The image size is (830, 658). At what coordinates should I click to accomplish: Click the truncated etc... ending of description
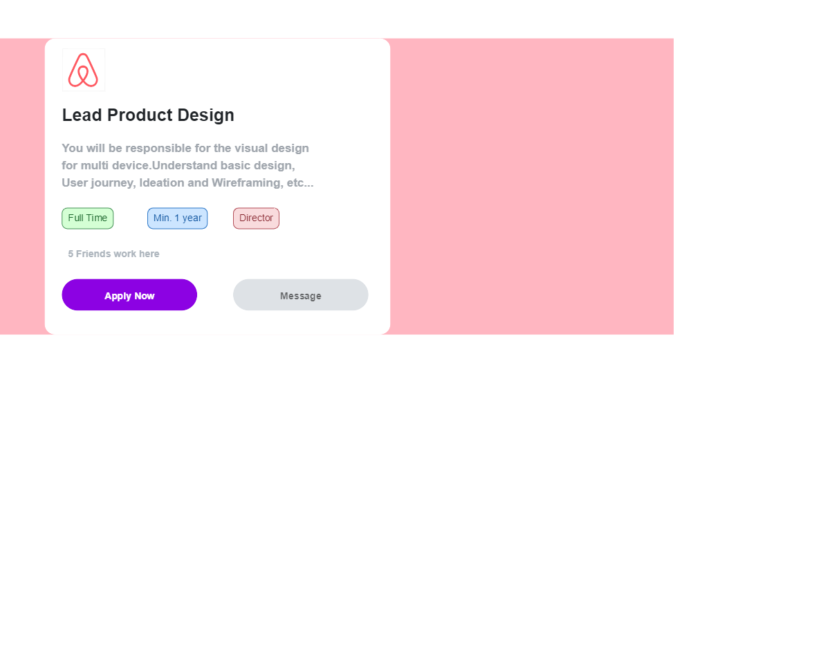pyautogui.click(x=300, y=183)
